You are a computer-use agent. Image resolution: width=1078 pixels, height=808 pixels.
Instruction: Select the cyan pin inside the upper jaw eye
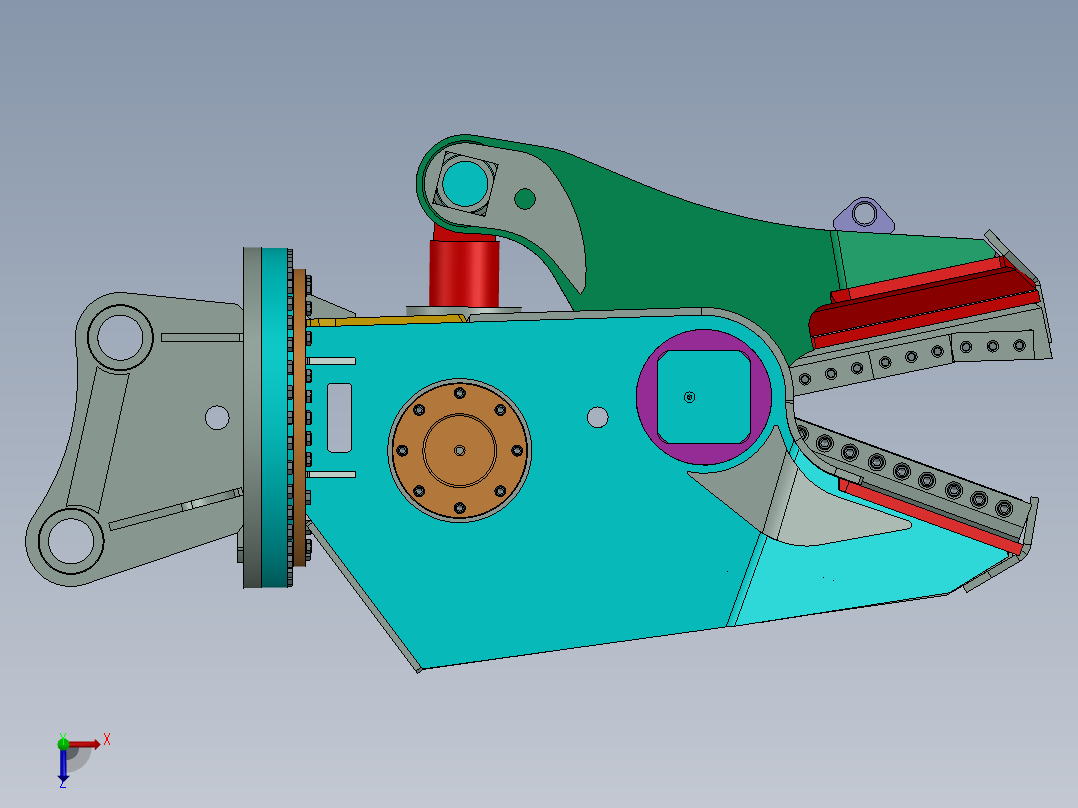(x=465, y=184)
